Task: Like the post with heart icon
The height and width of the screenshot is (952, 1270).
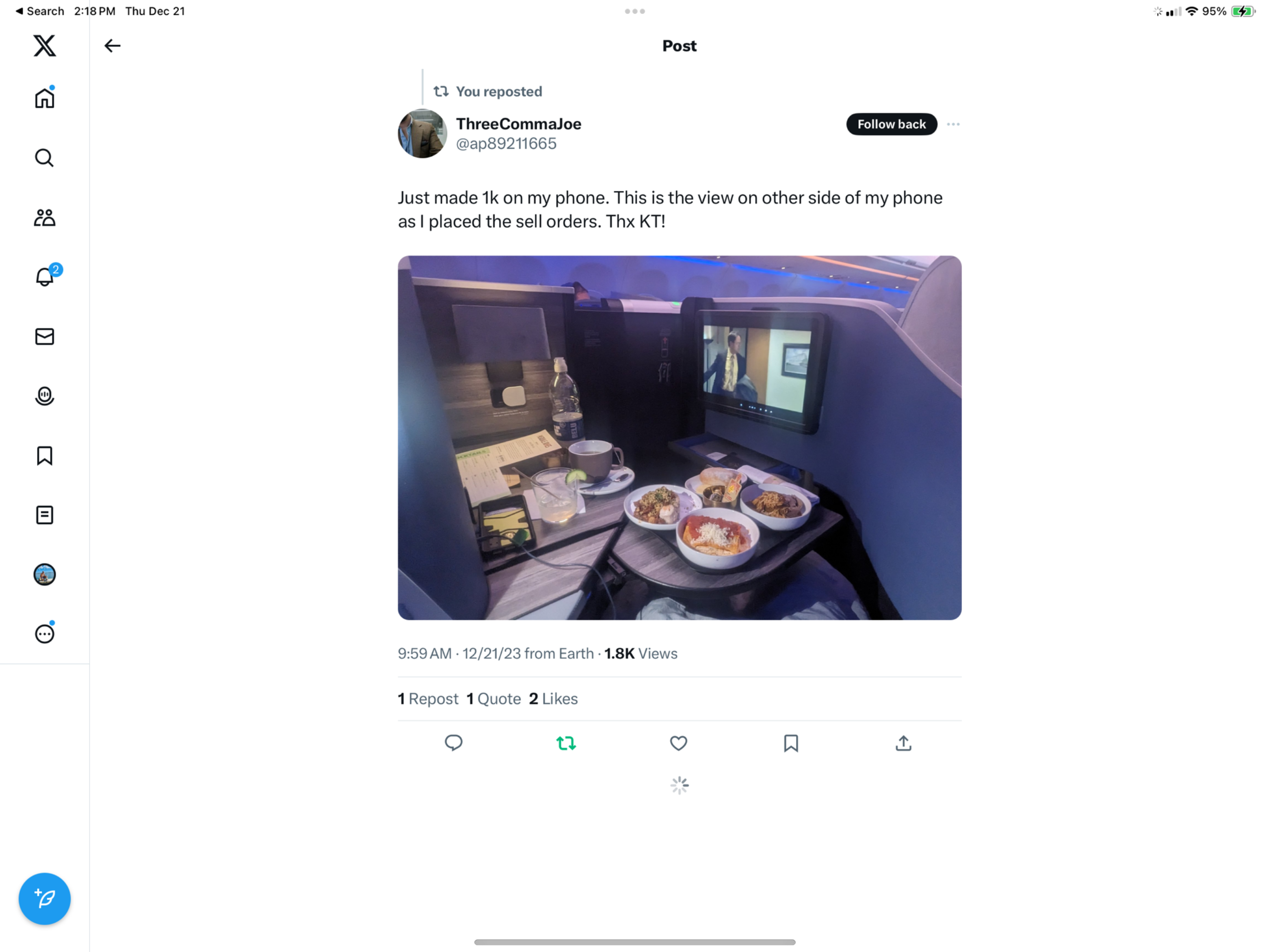Action: [x=679, y=743]
